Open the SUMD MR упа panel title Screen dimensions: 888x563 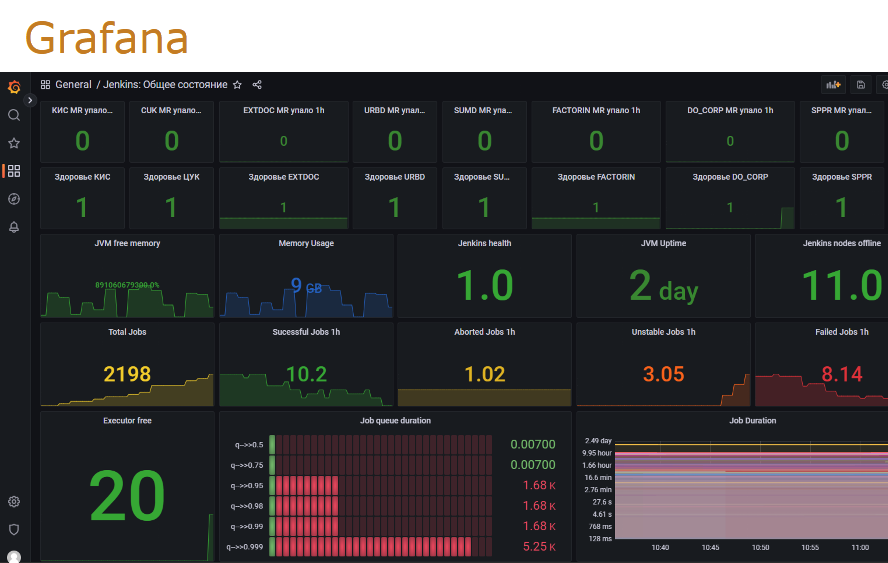[483, 110]
